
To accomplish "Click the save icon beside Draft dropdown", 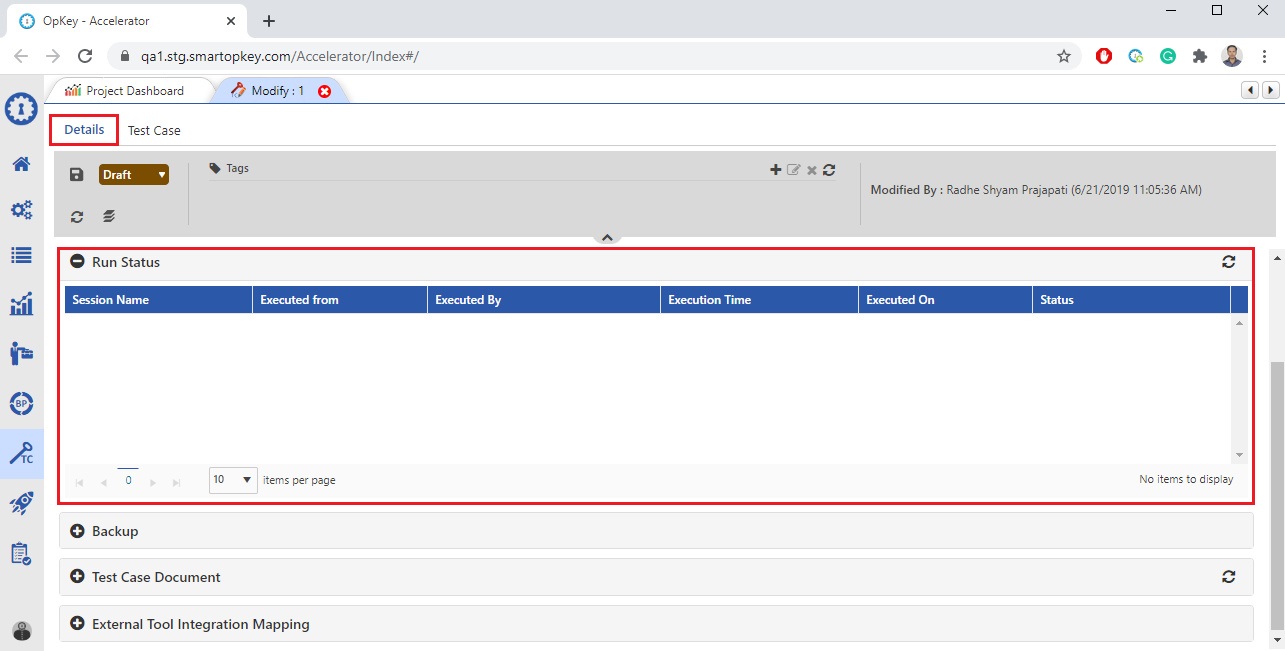I will (x=77, y=175).
